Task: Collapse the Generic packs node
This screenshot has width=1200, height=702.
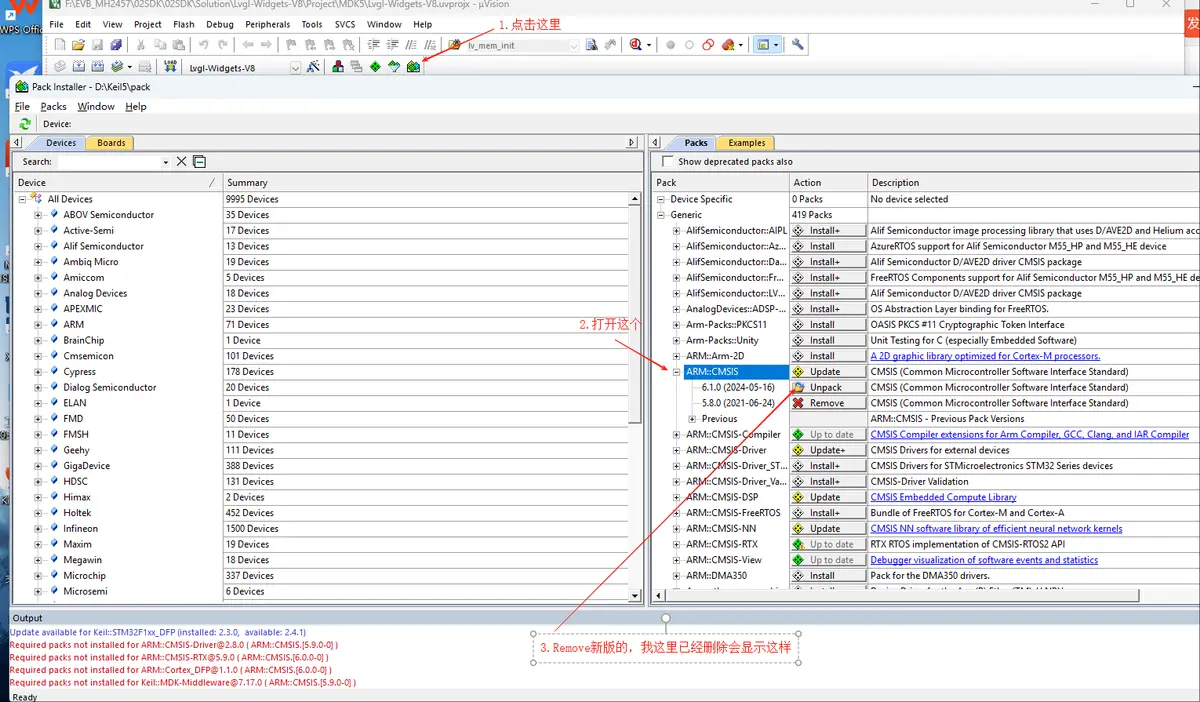Action: tap(660, 215)
